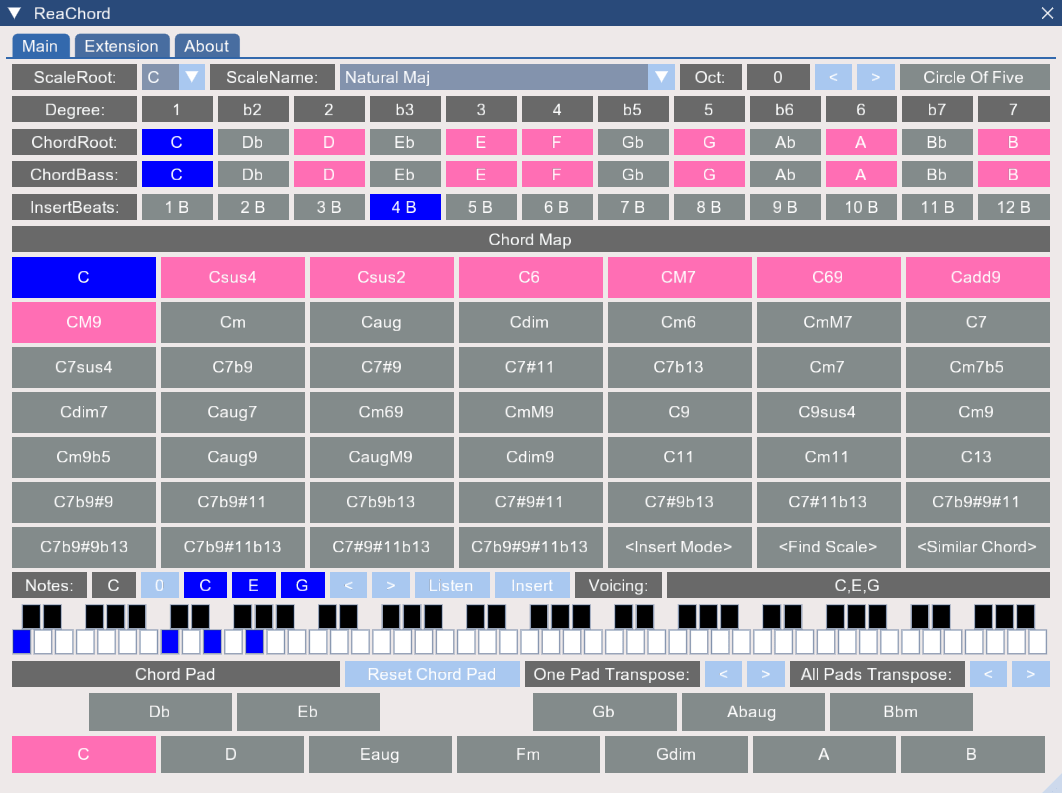
Task: Enable <Insert Mode>
Action: [x=678, y=547]
